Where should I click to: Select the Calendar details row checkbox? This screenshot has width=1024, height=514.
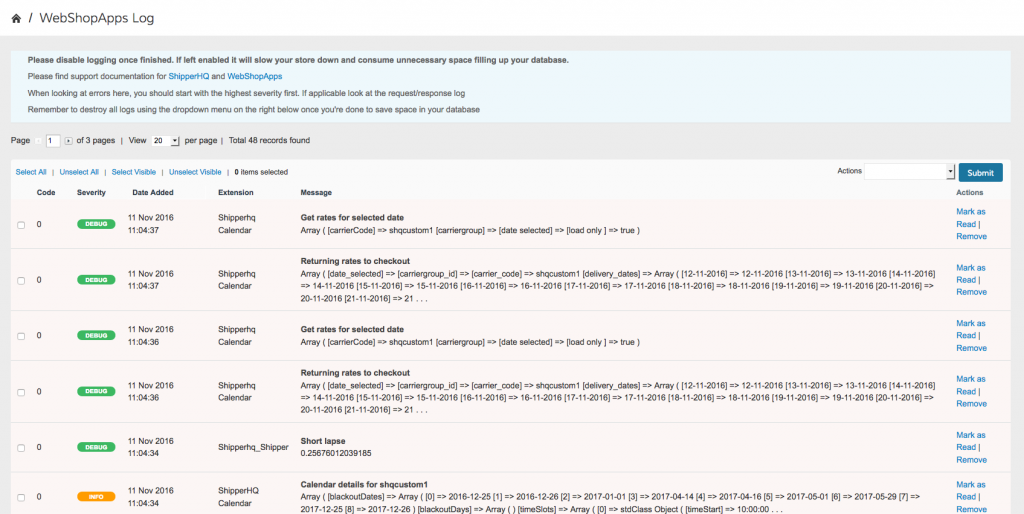click(21, 497)
